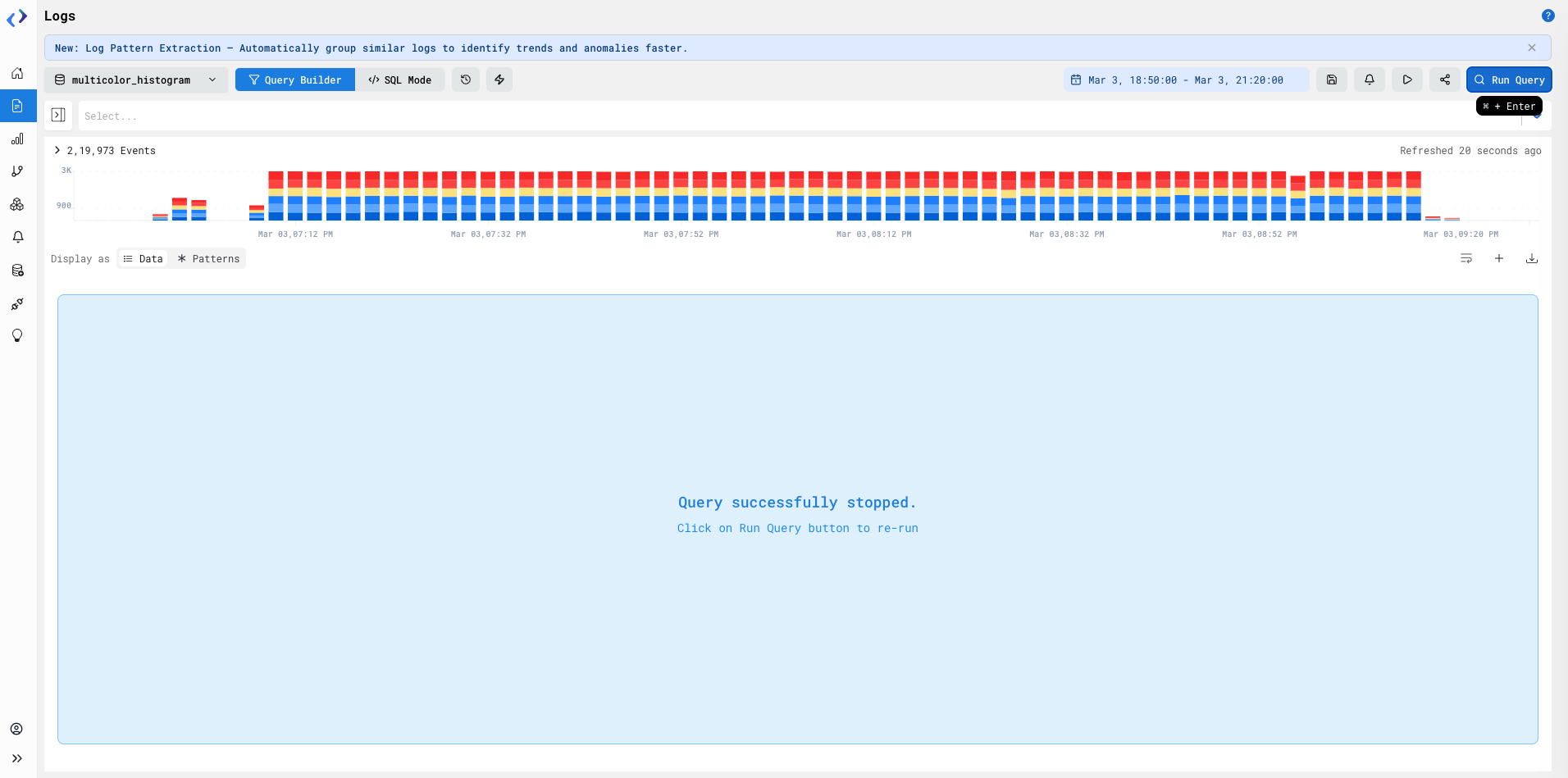1568x778 pixels.
Task: Switch to SQL Mode tab
Action: tap(401, 80)
